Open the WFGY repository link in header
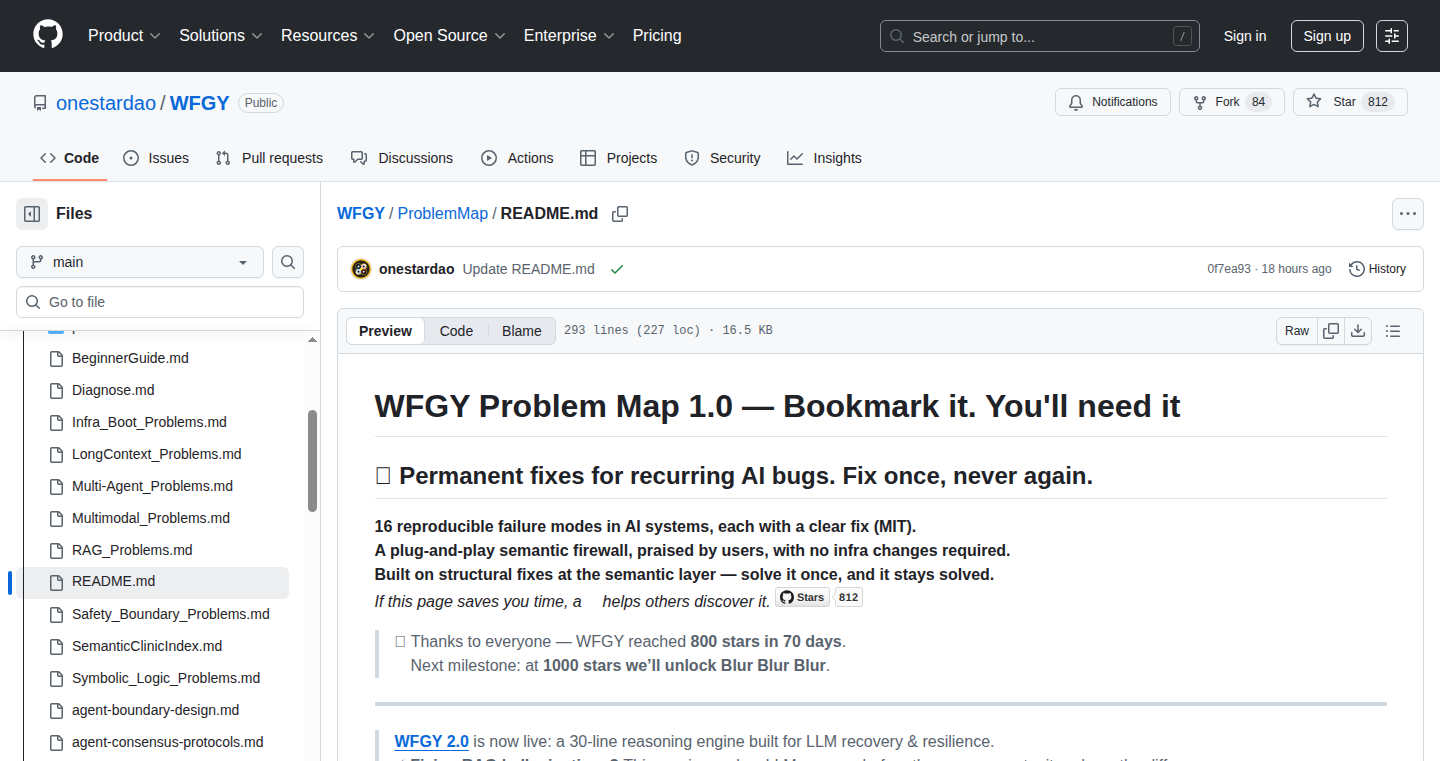This screenshot has width=1440, height=761. pyautogui.click(x=200, y=103)
